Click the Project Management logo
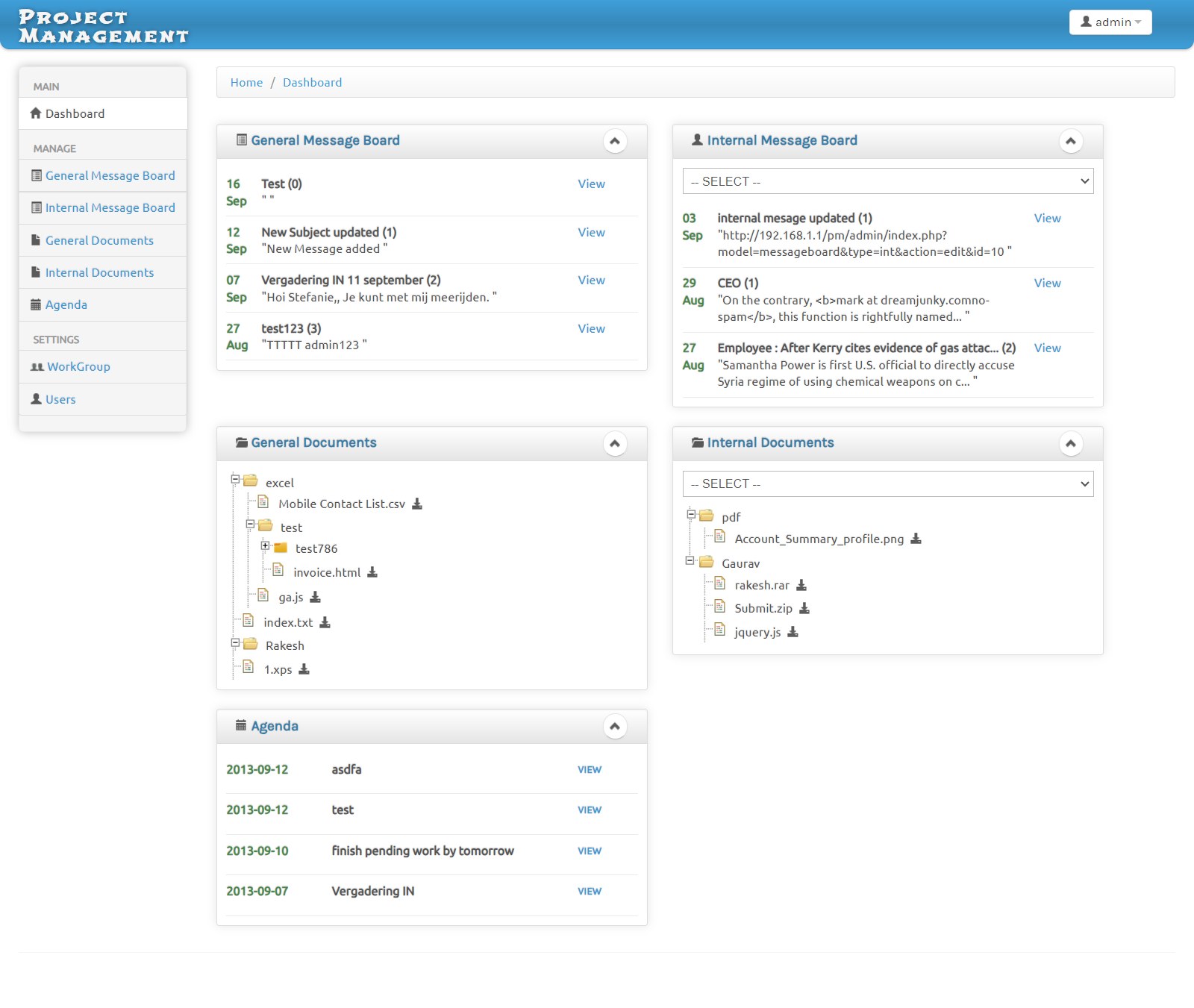Image resolution: width=1194 pixels, height=1008 pixels. [103, 26]
